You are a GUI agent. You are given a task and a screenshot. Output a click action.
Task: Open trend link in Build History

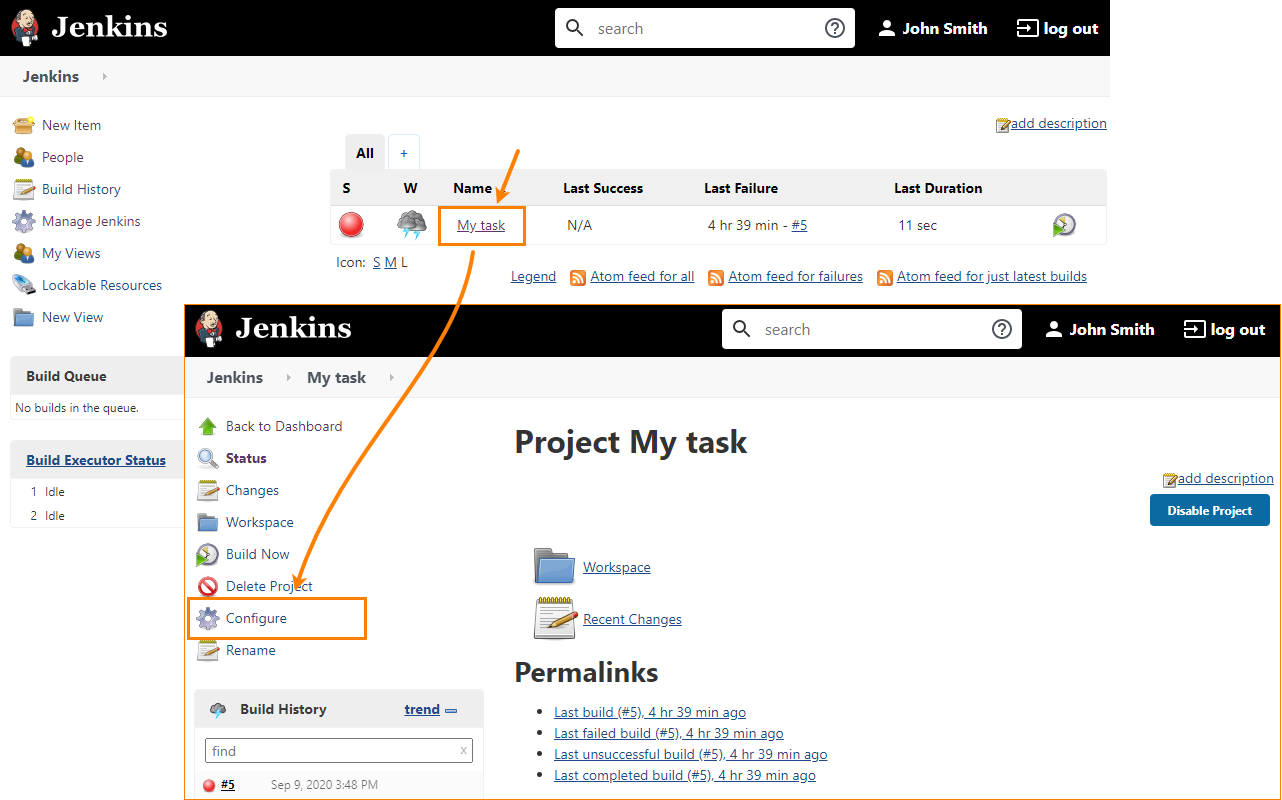point(422,709)
